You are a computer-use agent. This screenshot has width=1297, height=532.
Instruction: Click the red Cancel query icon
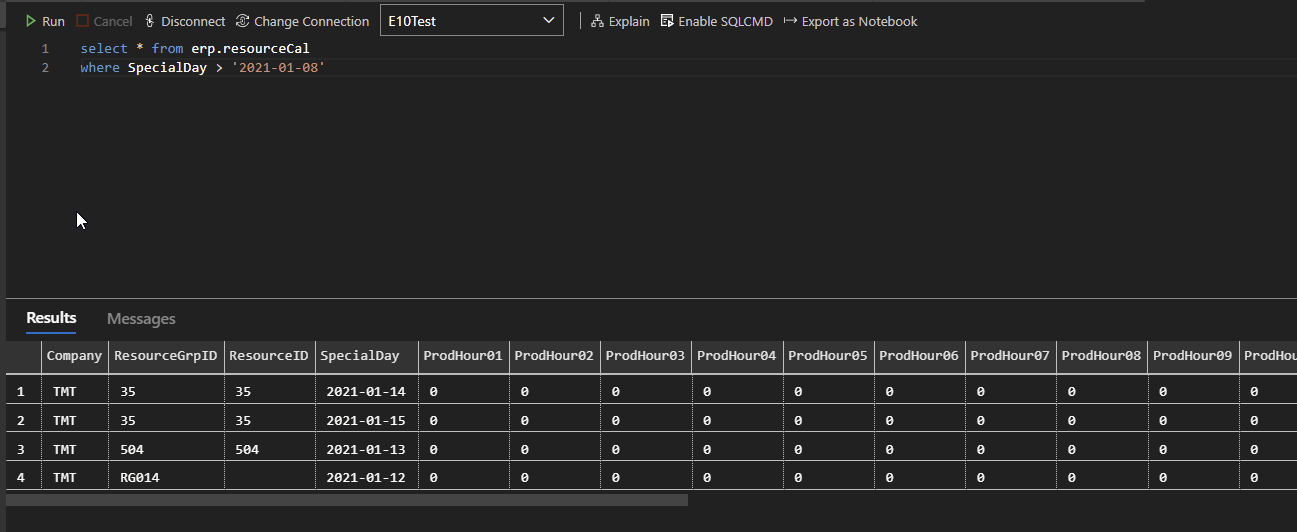coord(83,21)
